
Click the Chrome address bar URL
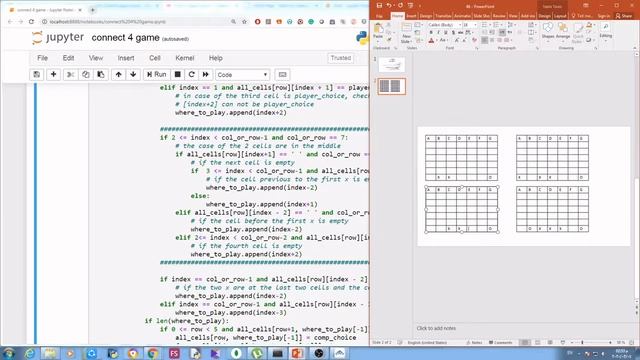pos(108,22)
